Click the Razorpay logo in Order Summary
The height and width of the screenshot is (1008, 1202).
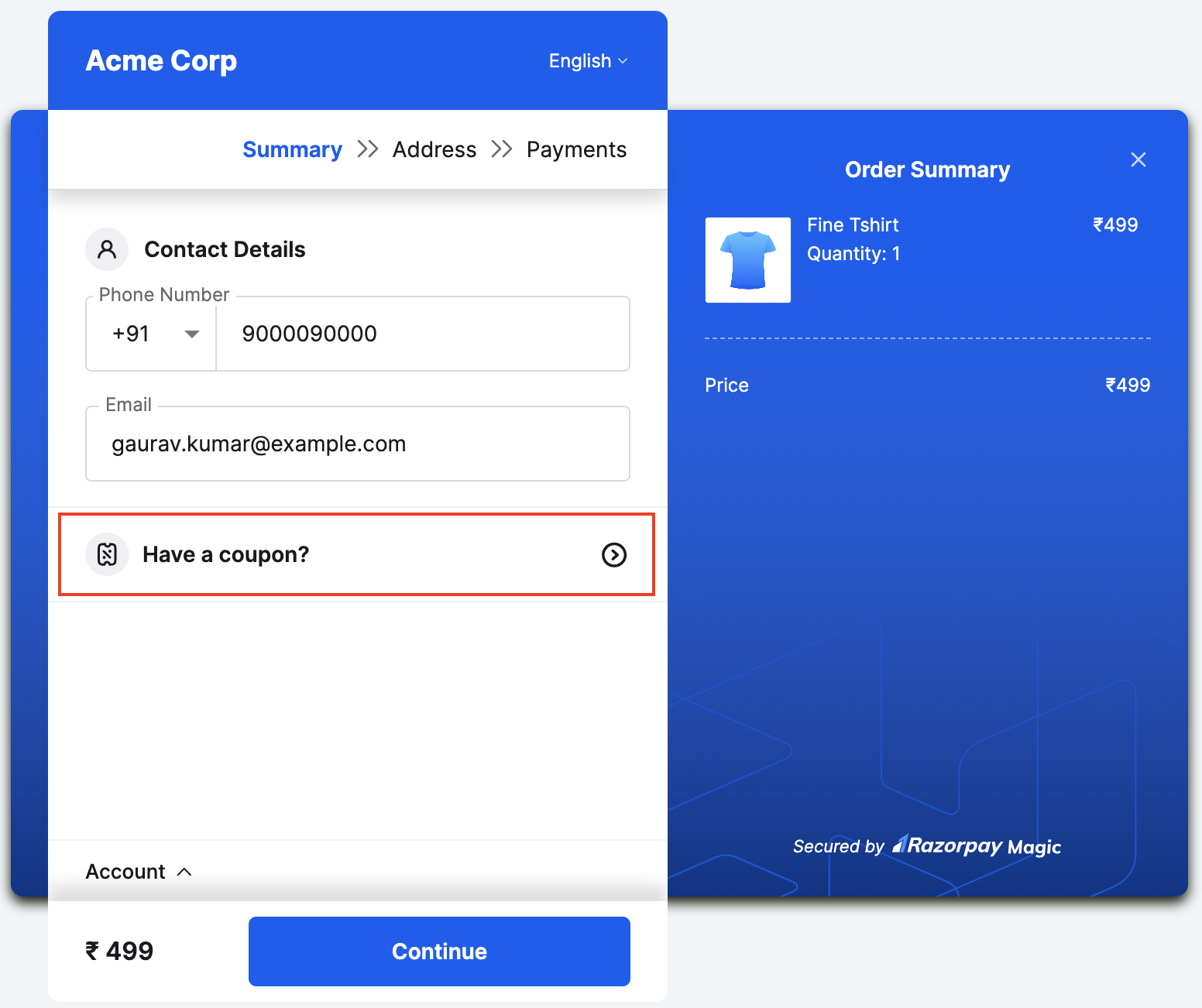point(950,846)
